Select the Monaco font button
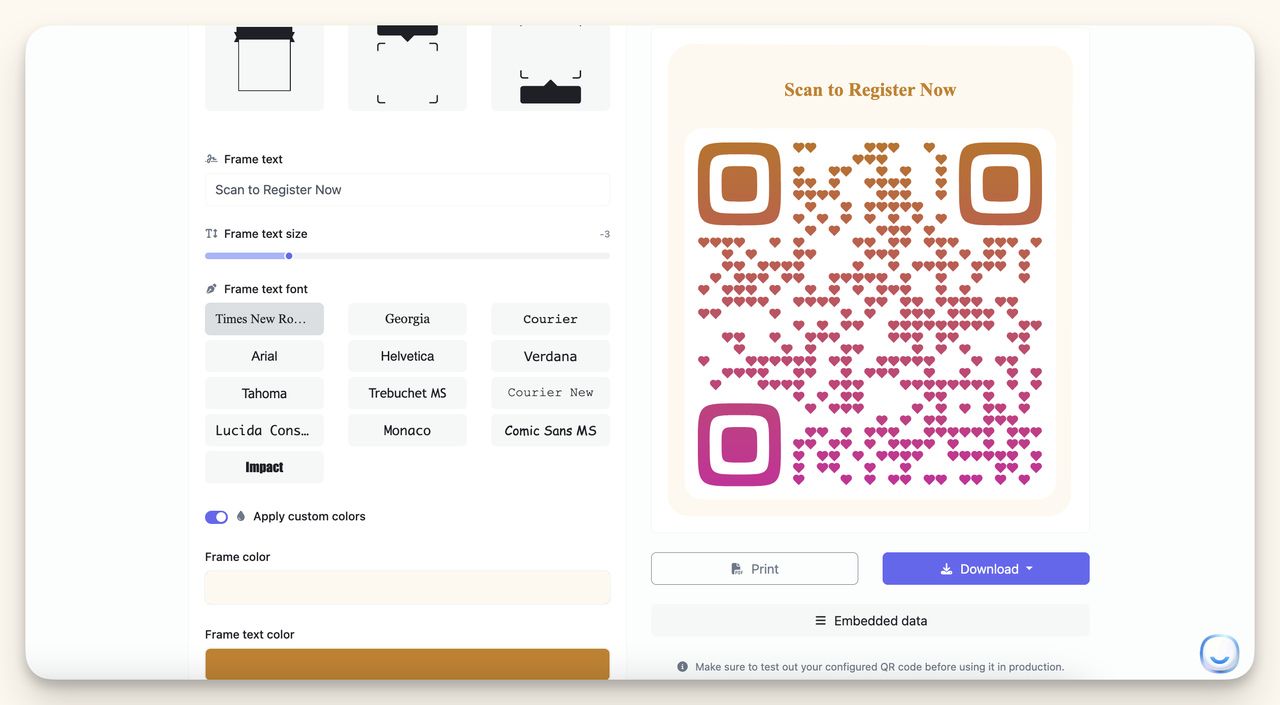 [407, 430]
